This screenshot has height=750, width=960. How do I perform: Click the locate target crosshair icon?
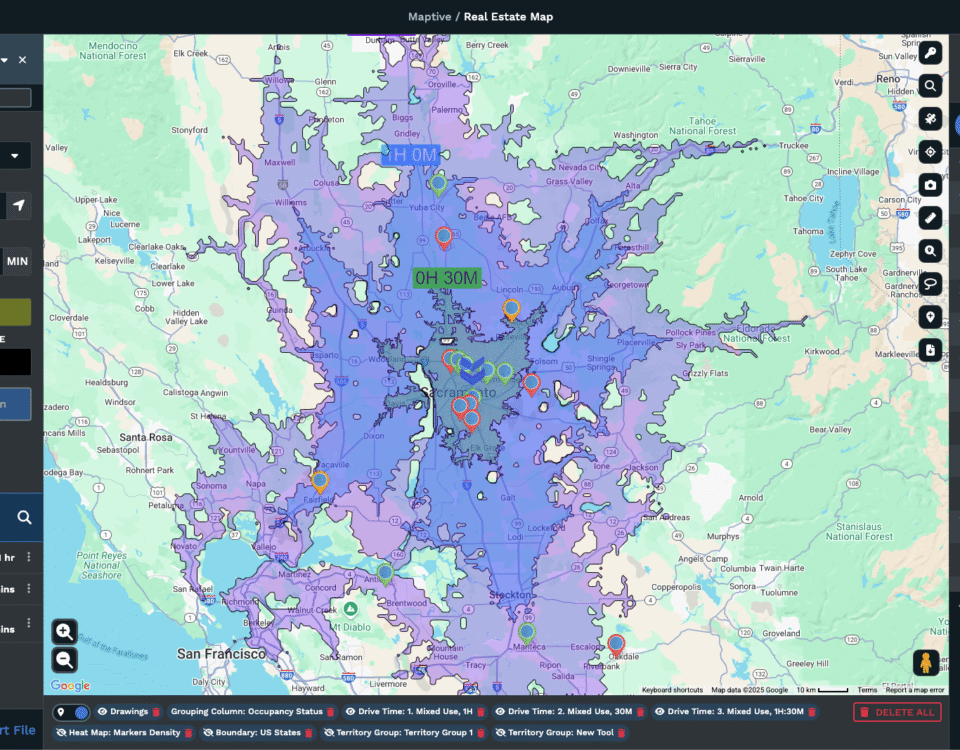point(931,152)
